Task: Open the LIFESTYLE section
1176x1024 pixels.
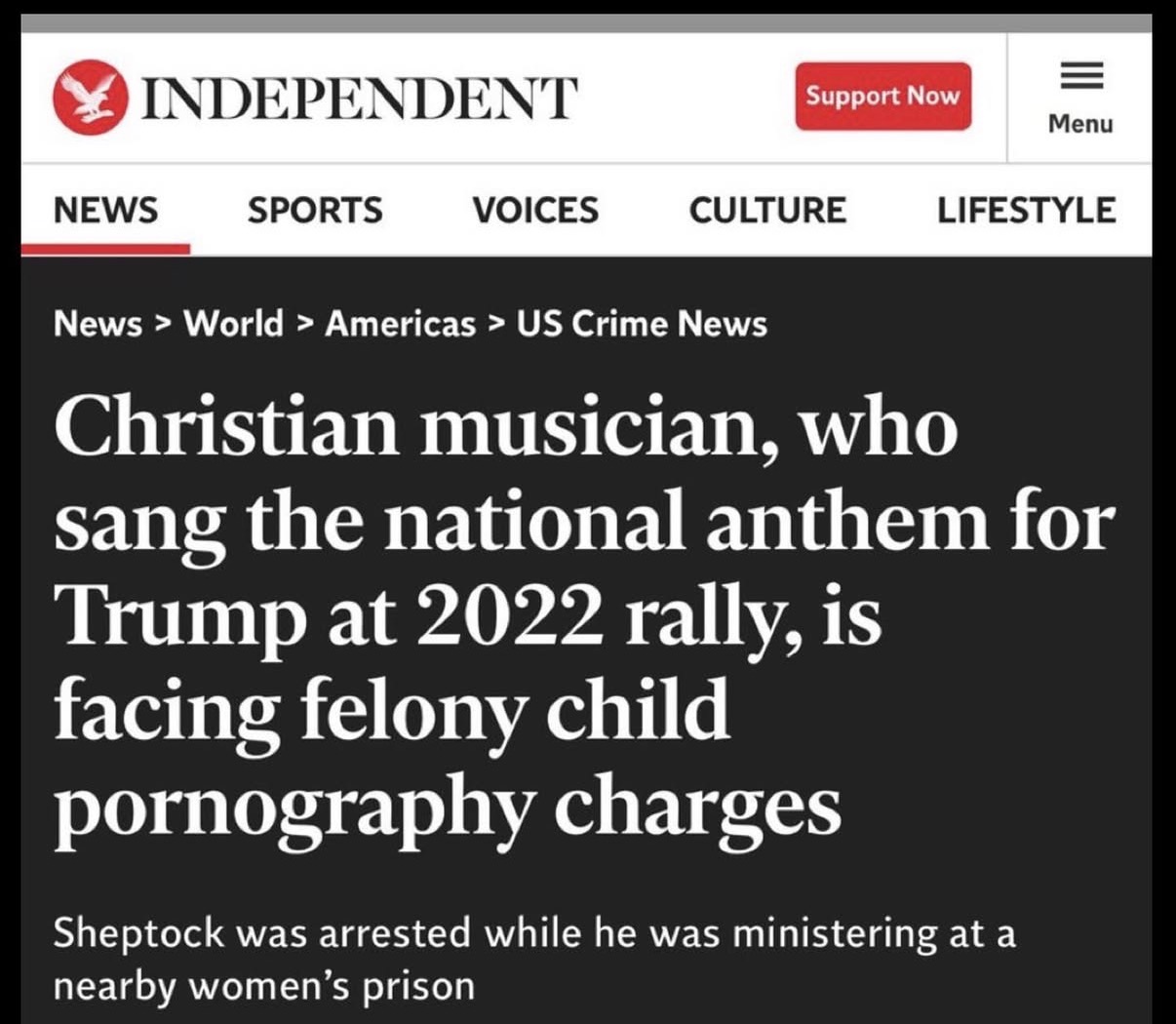Action: 1028,211
